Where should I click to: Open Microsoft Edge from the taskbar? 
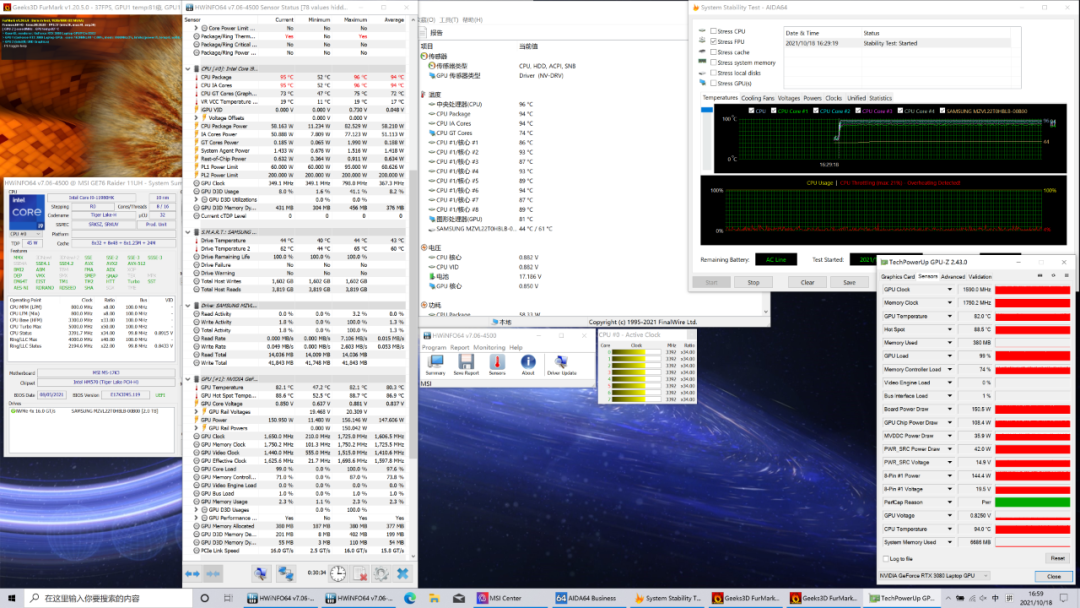[409, 598]
